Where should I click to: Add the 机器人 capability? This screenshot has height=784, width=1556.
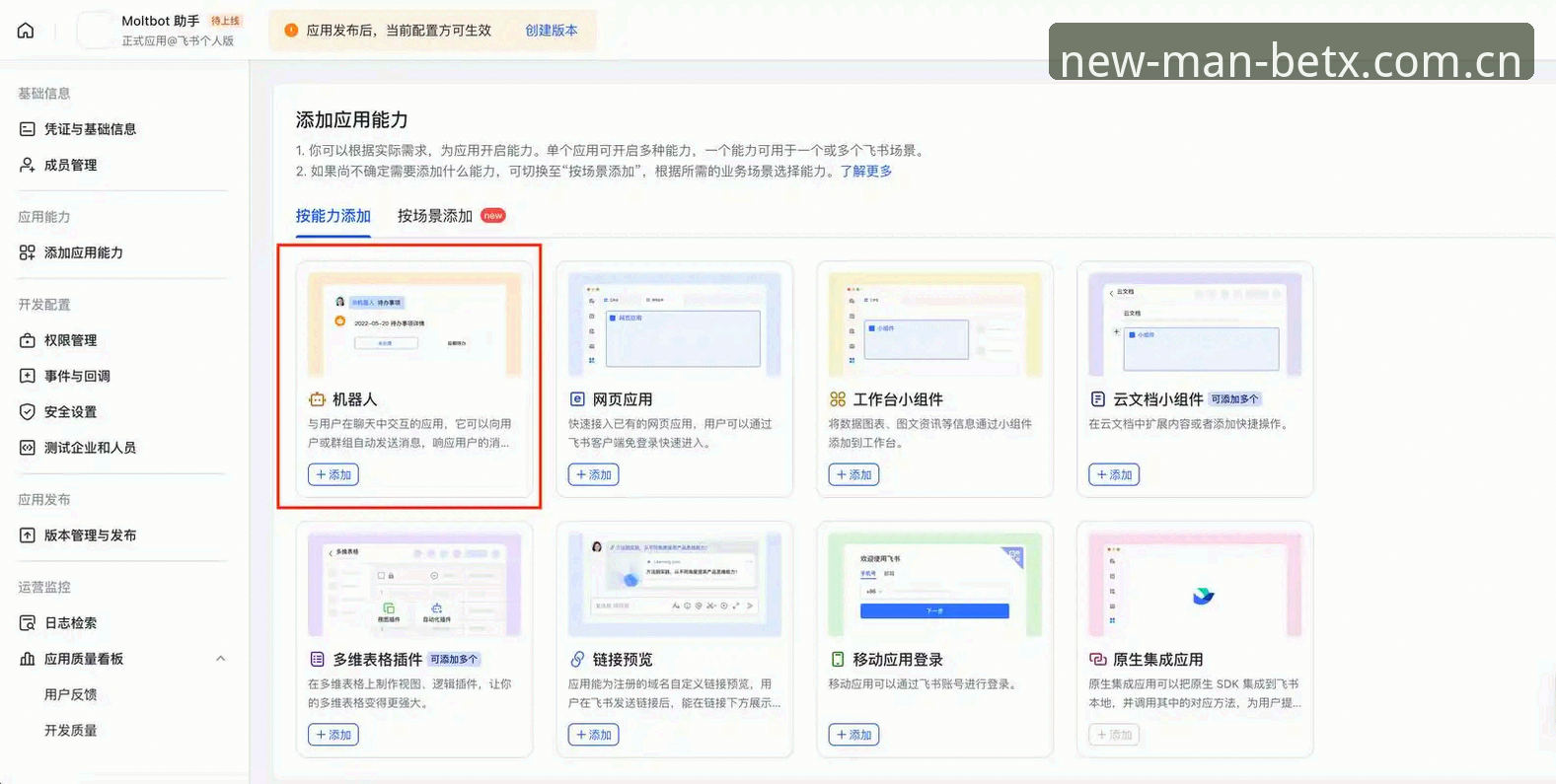tap(333, 474)
